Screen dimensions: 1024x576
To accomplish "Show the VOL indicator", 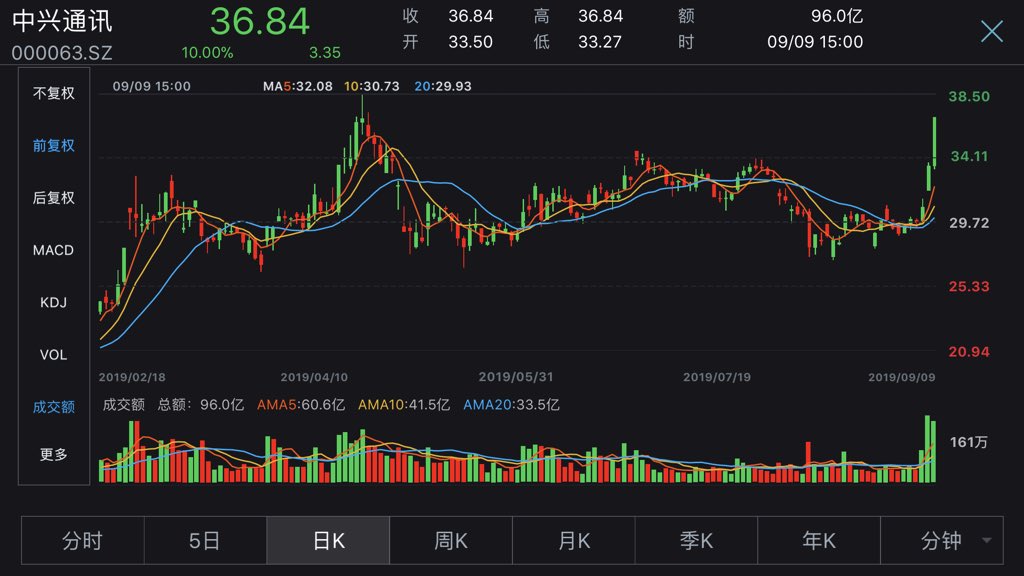I will pyautogui.click(x=54, y=355).
